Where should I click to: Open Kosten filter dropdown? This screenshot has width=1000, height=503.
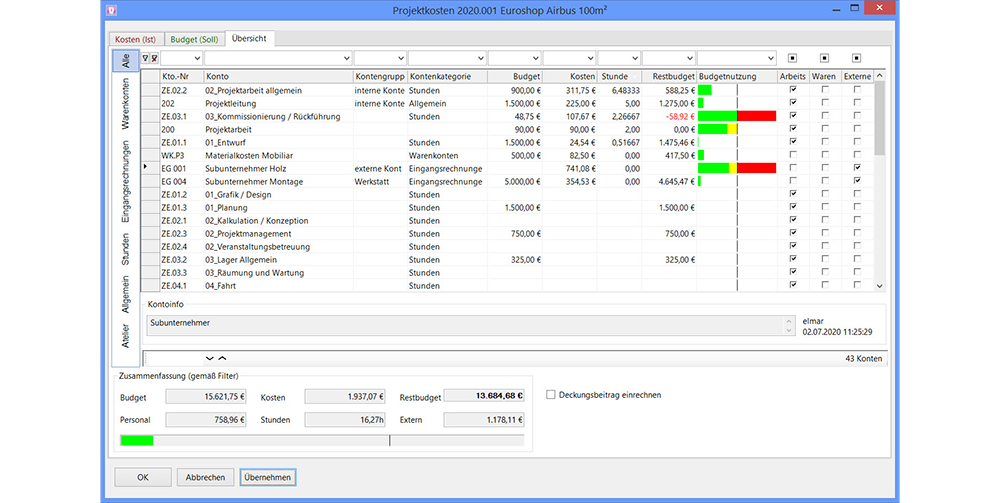(590, 58)
